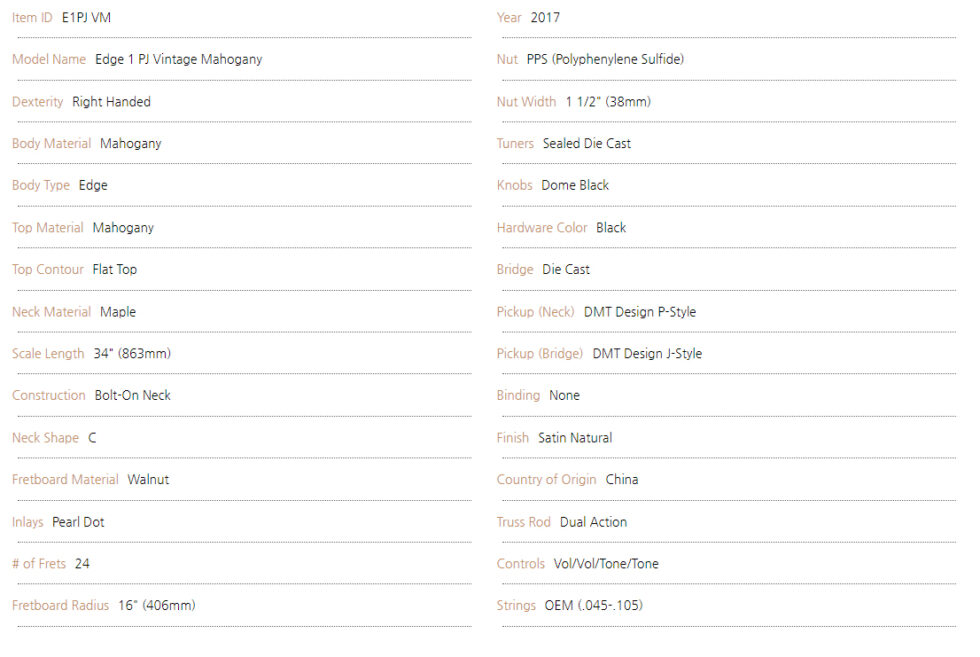Select the 'Satin Natural' value
This screenshot has width=980, height=657.
[x=575, y=438]
